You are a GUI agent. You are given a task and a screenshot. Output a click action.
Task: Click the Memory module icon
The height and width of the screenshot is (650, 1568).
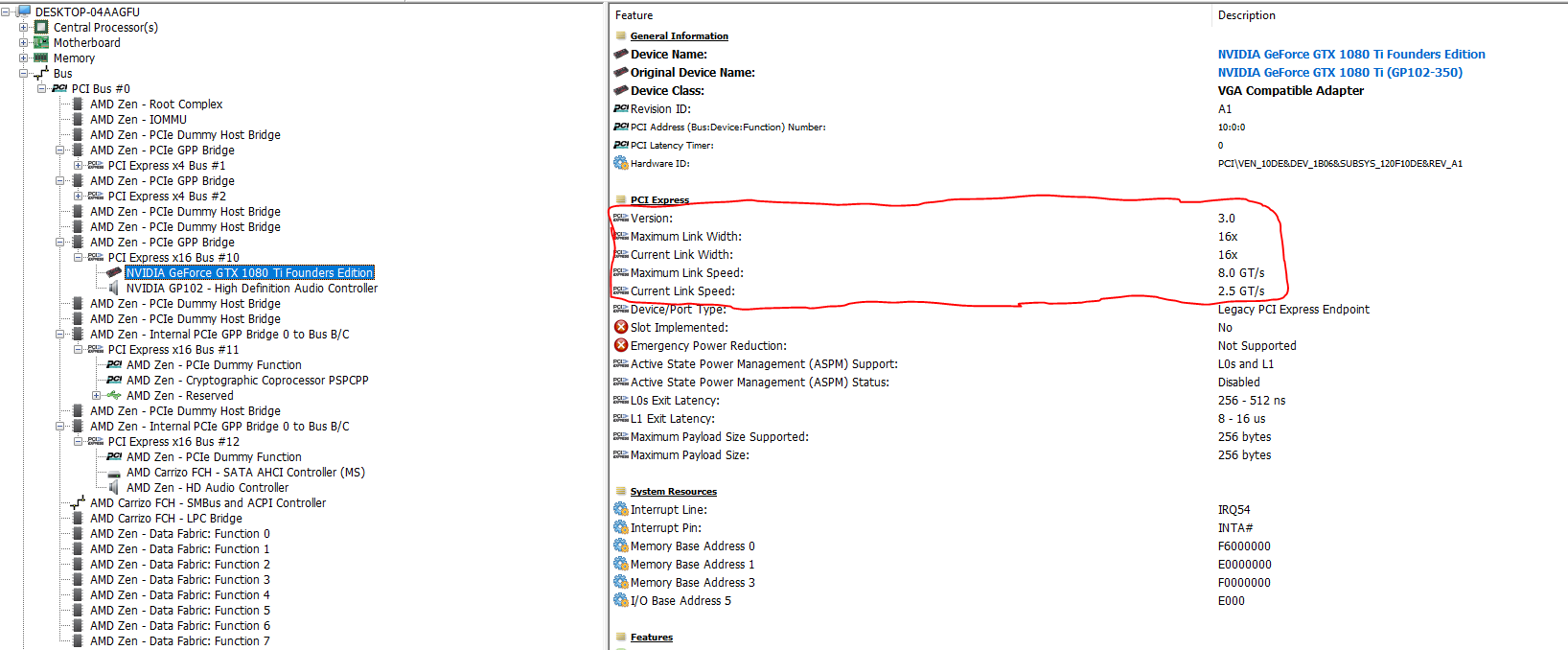[x=41, y=58]
